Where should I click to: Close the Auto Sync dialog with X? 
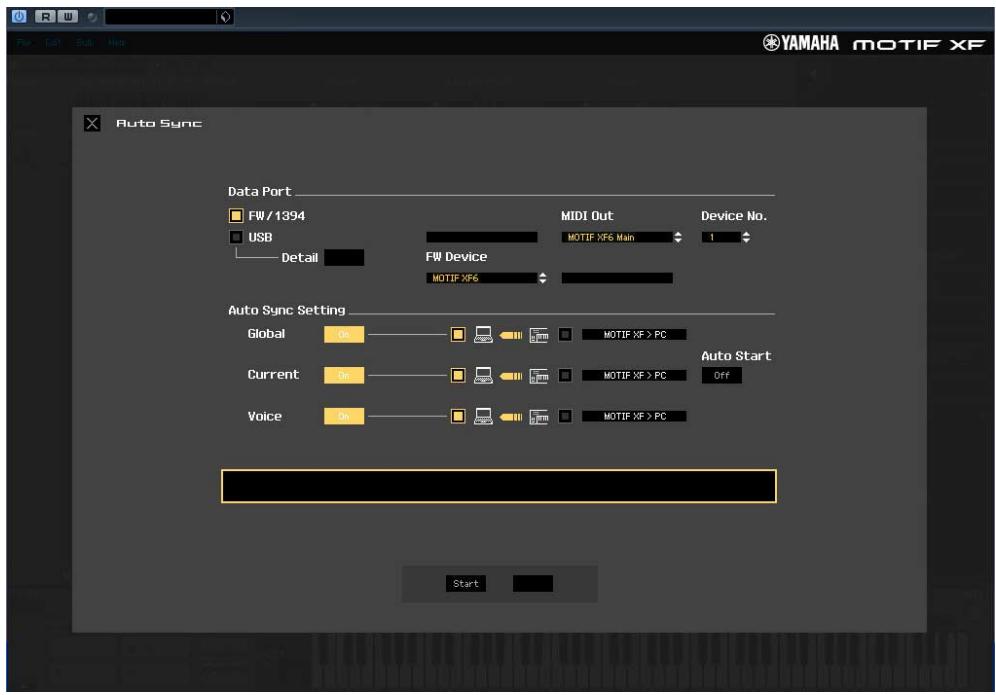92,123
